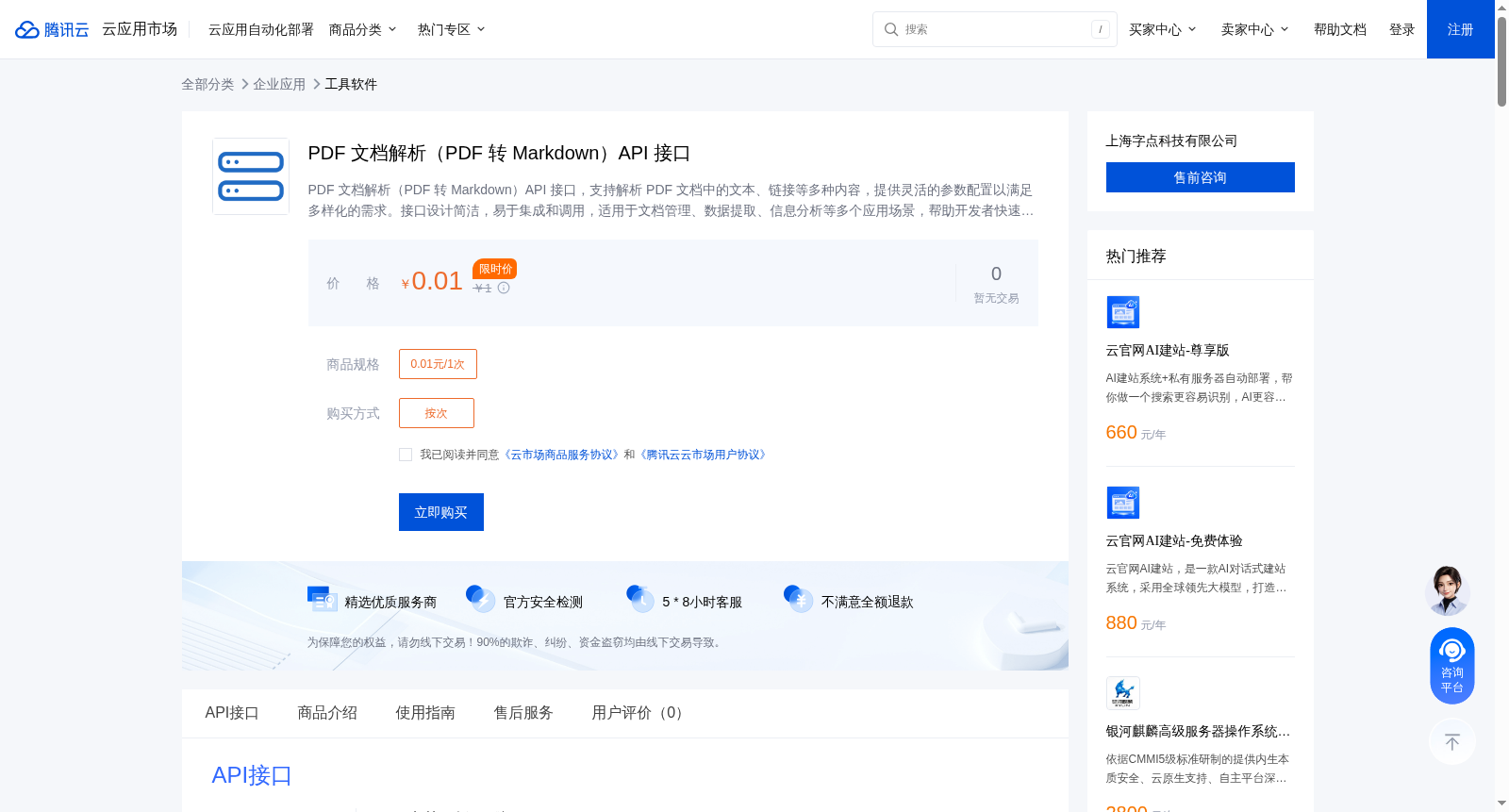Click the back-to-top arrow button
Viewport: 1509px width, 812px height.
click(1451, 741)
